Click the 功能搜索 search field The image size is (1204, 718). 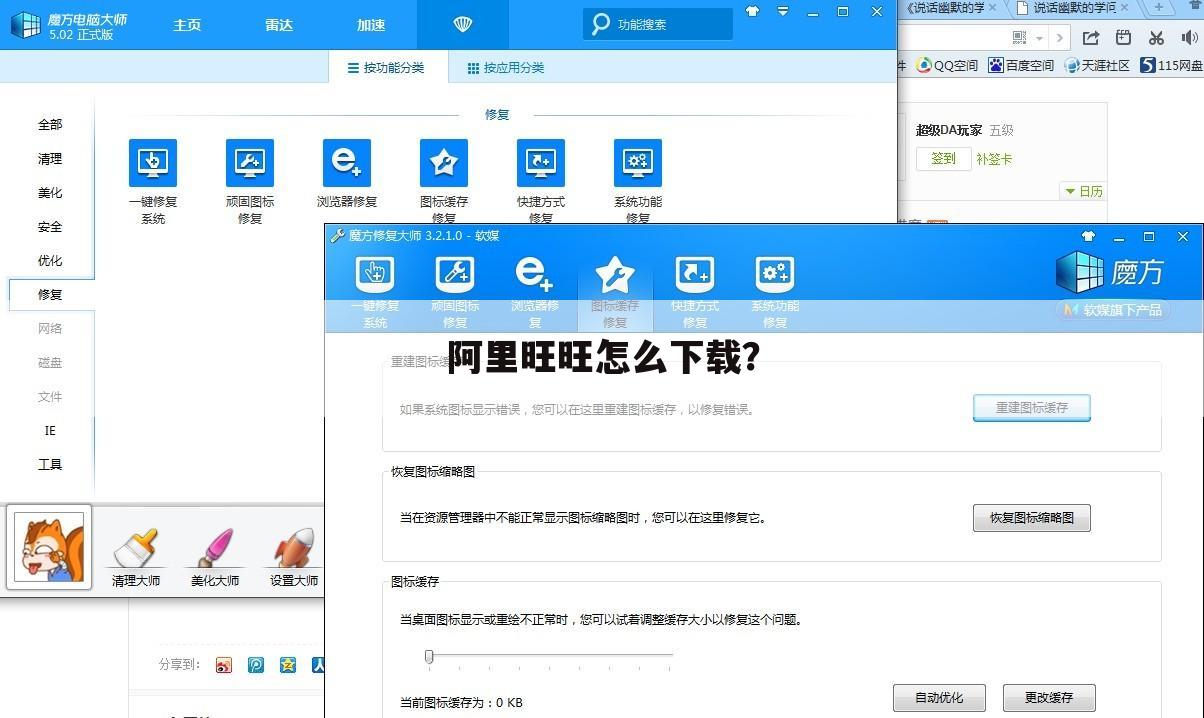tap(658, 24)
